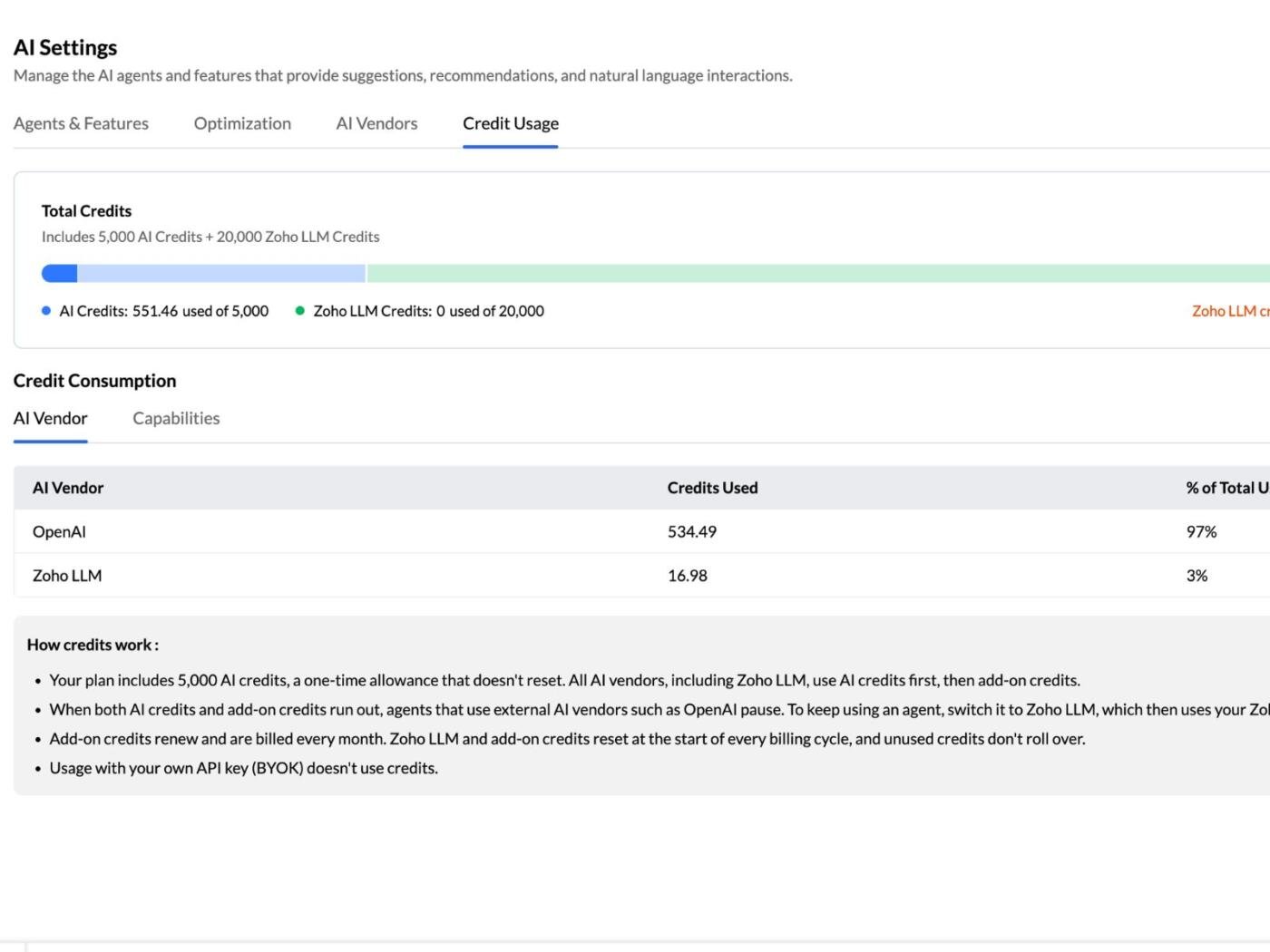Click the 97% usage value
This screenshot has height=952, width=1270.
pos(1201,531)
